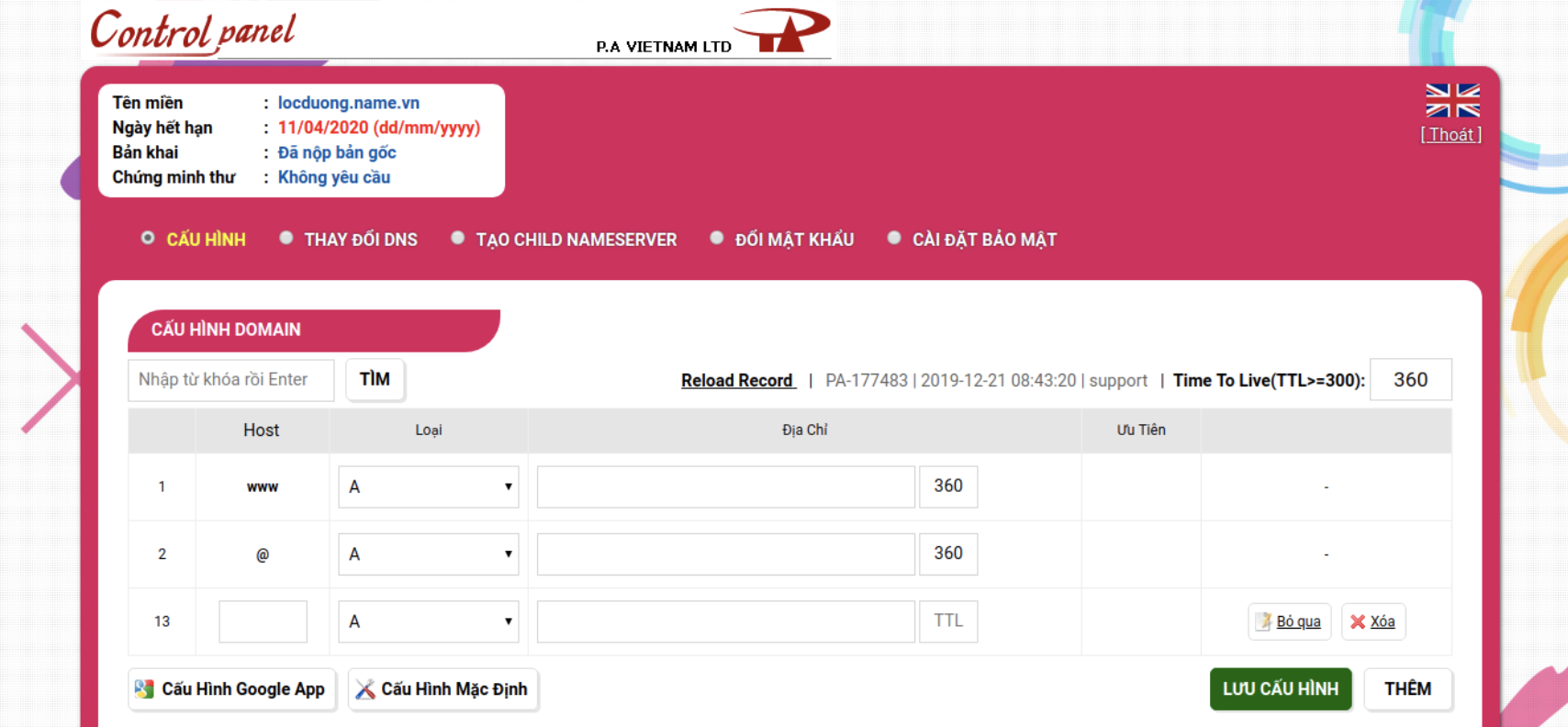The width and height of the screenshot is (1568, 727).
Task: Click the Control panel logo
Action: (x=193, y=31)
